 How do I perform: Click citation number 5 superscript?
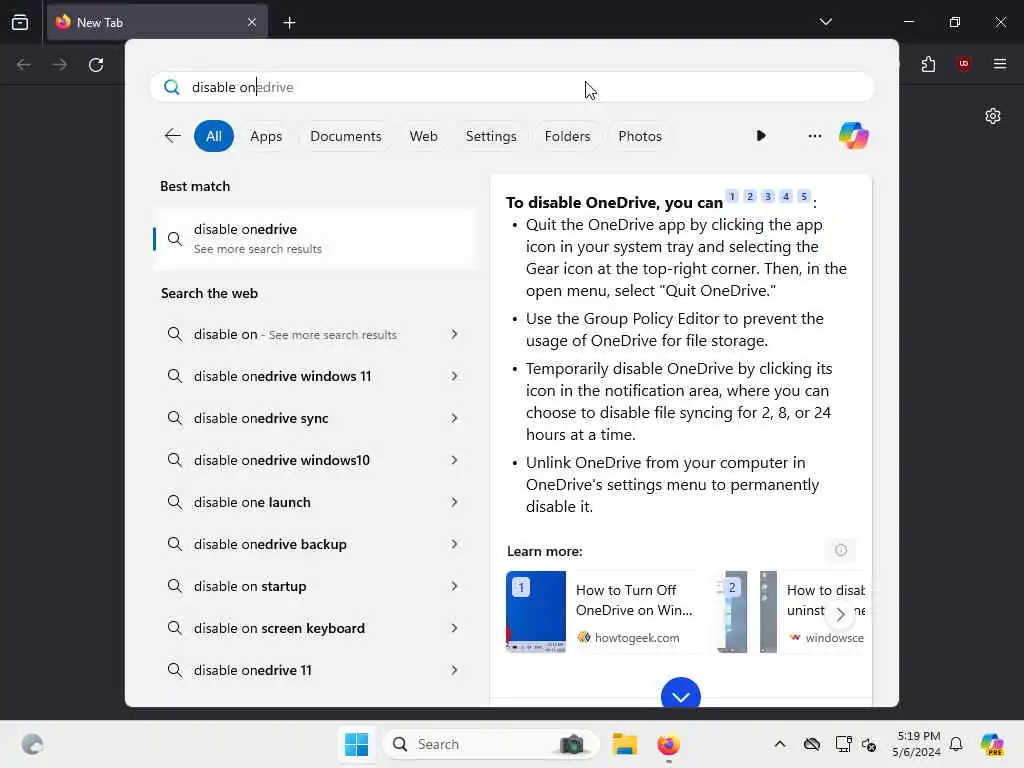804,196
